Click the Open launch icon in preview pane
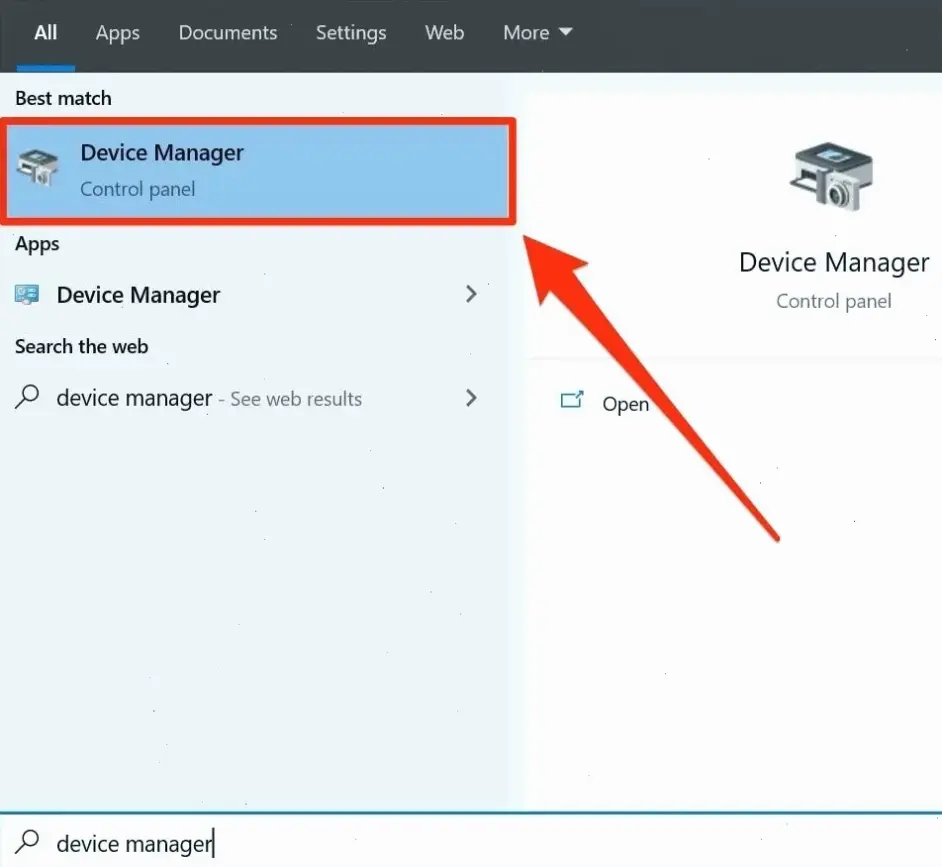 (572, 401)
